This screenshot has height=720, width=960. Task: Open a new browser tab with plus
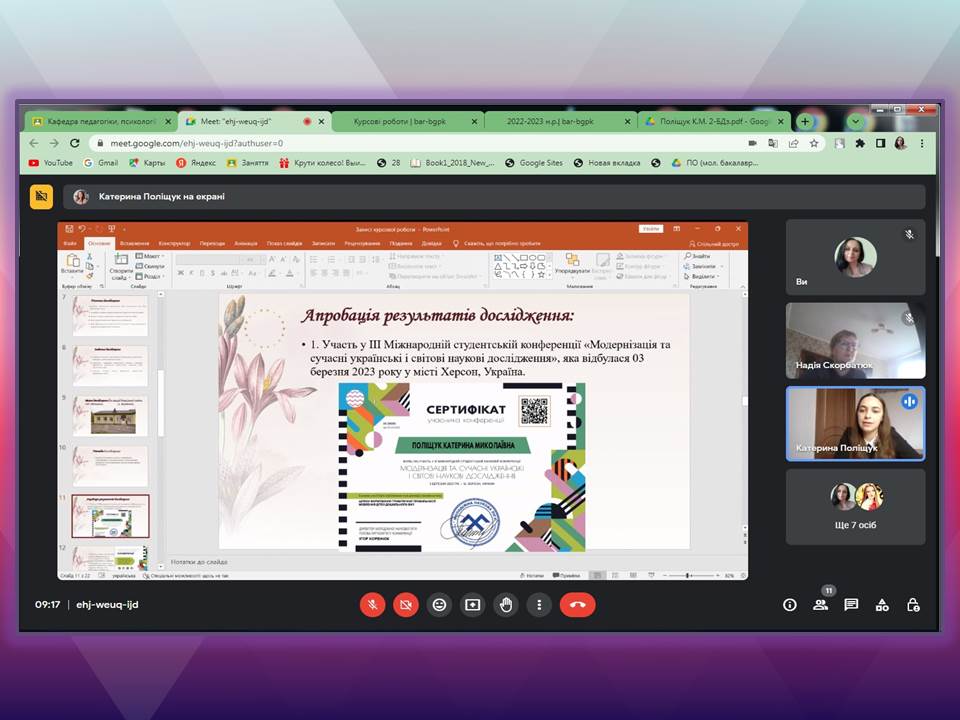coord(805,121)
